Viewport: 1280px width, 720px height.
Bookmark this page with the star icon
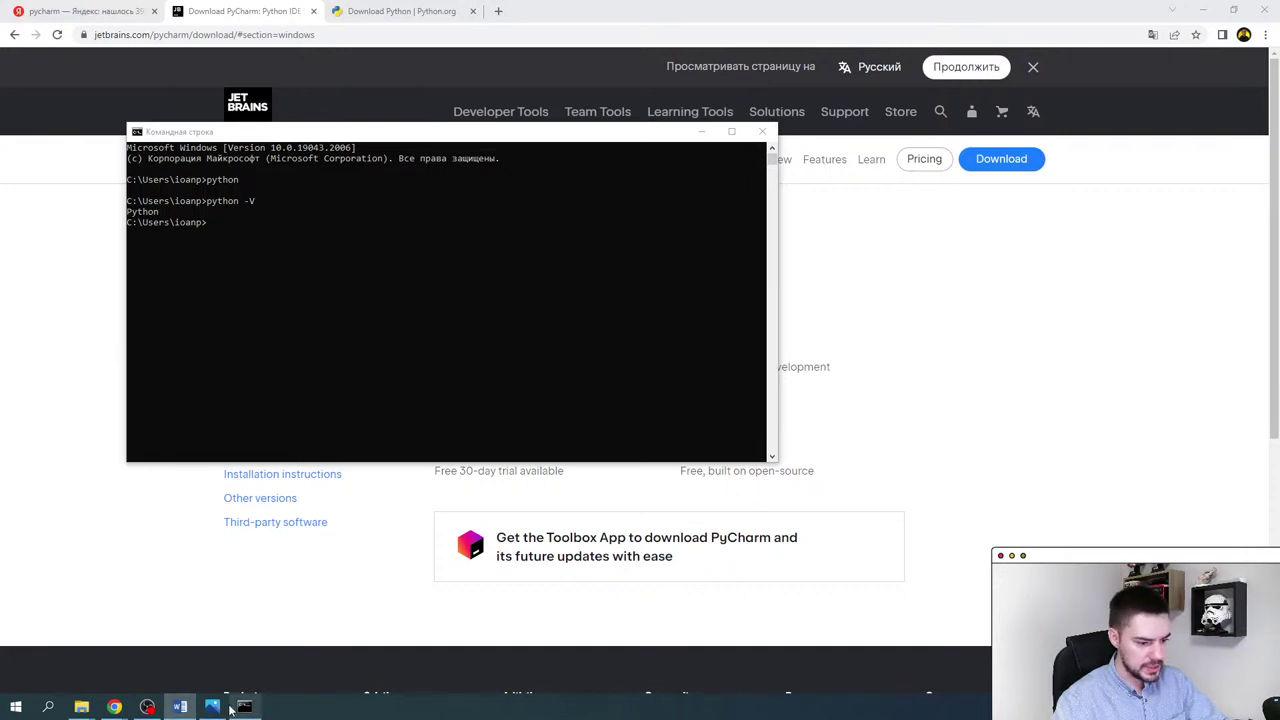(x=1195, y=35)
